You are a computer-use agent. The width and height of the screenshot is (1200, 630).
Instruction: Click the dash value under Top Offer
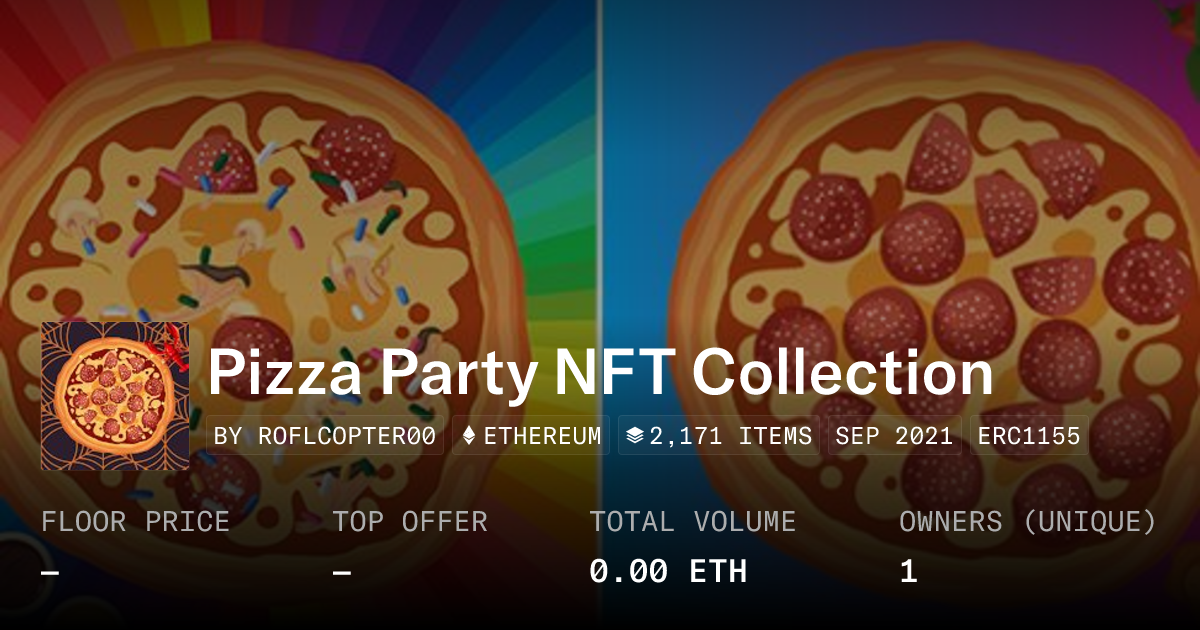coord(342,572)
